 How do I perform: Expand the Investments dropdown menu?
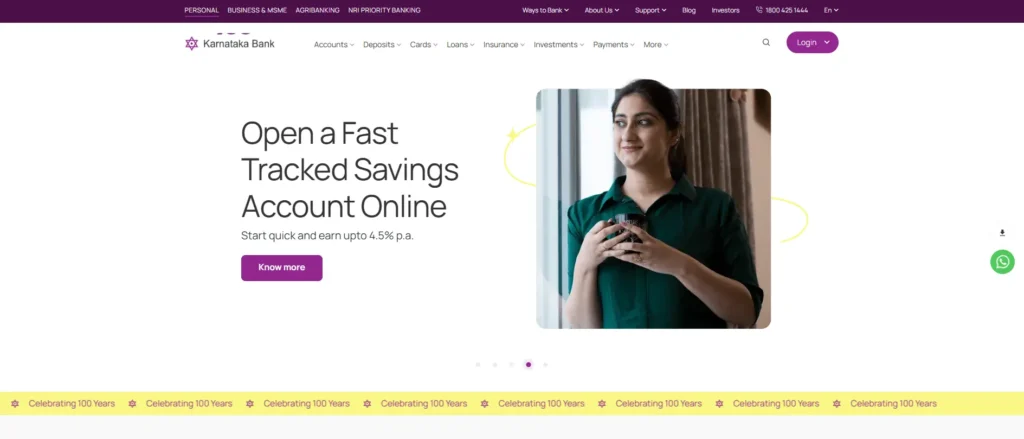coord(559,44)
